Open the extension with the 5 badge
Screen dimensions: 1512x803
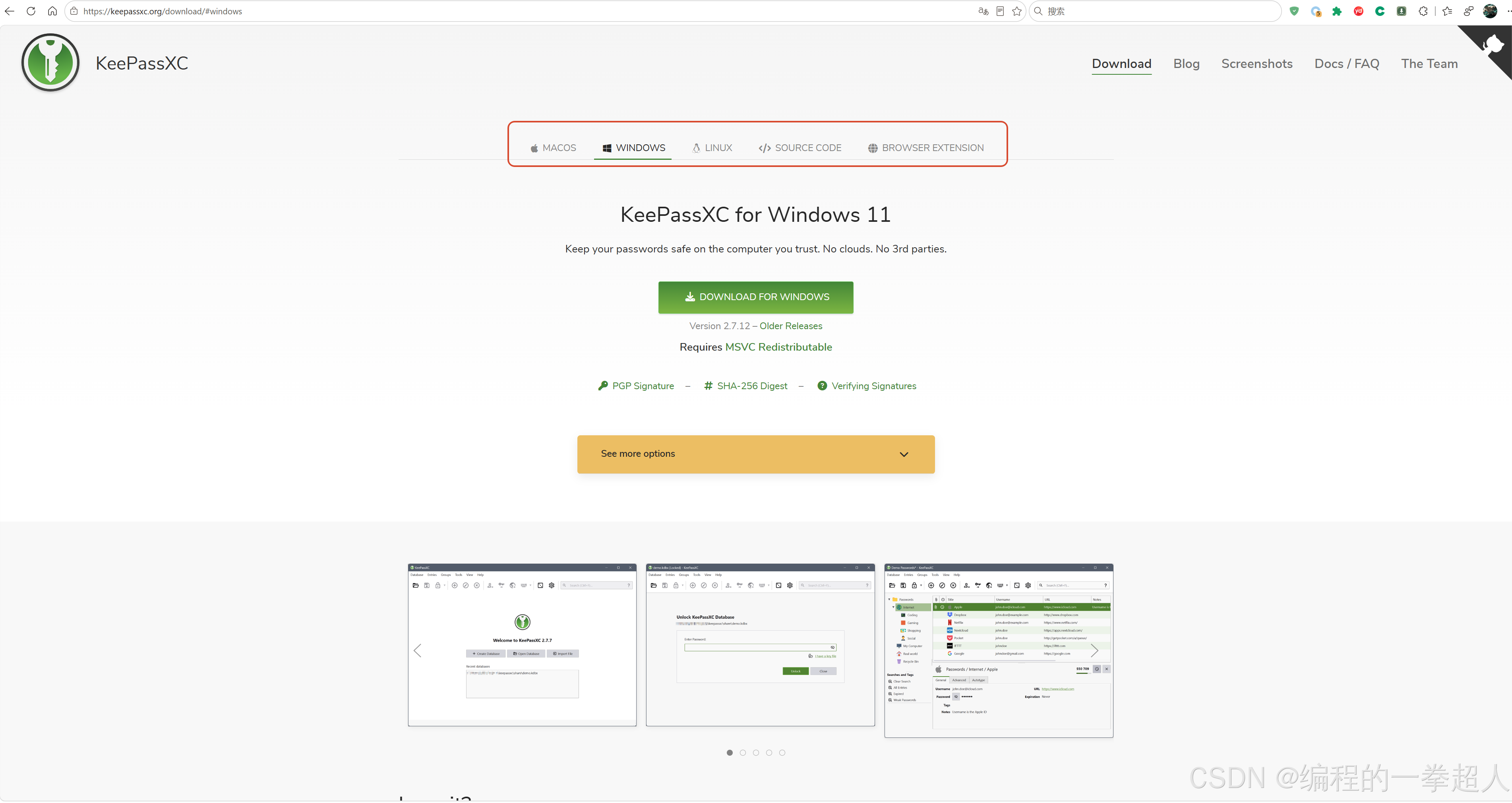[1316, 11]
